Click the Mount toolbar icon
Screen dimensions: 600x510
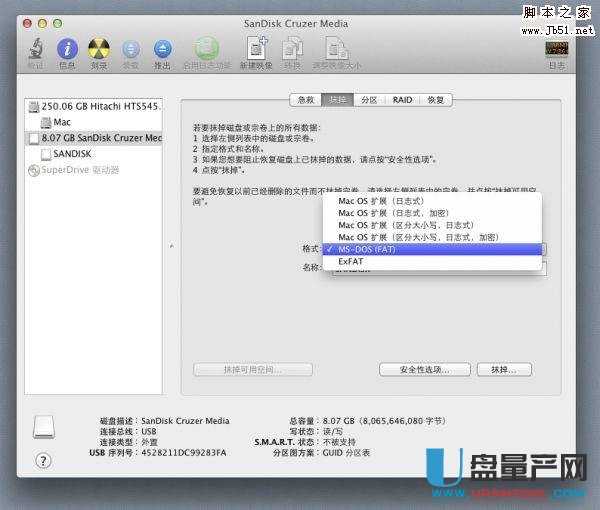pos(130,49)
